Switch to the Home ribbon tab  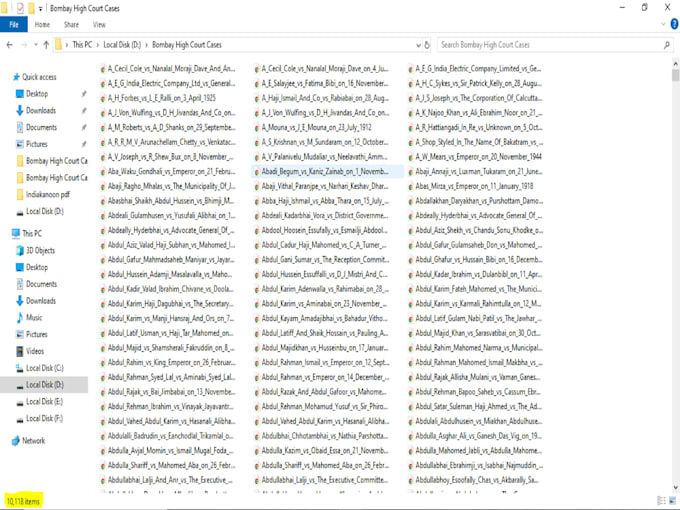(x=42, y=25)
